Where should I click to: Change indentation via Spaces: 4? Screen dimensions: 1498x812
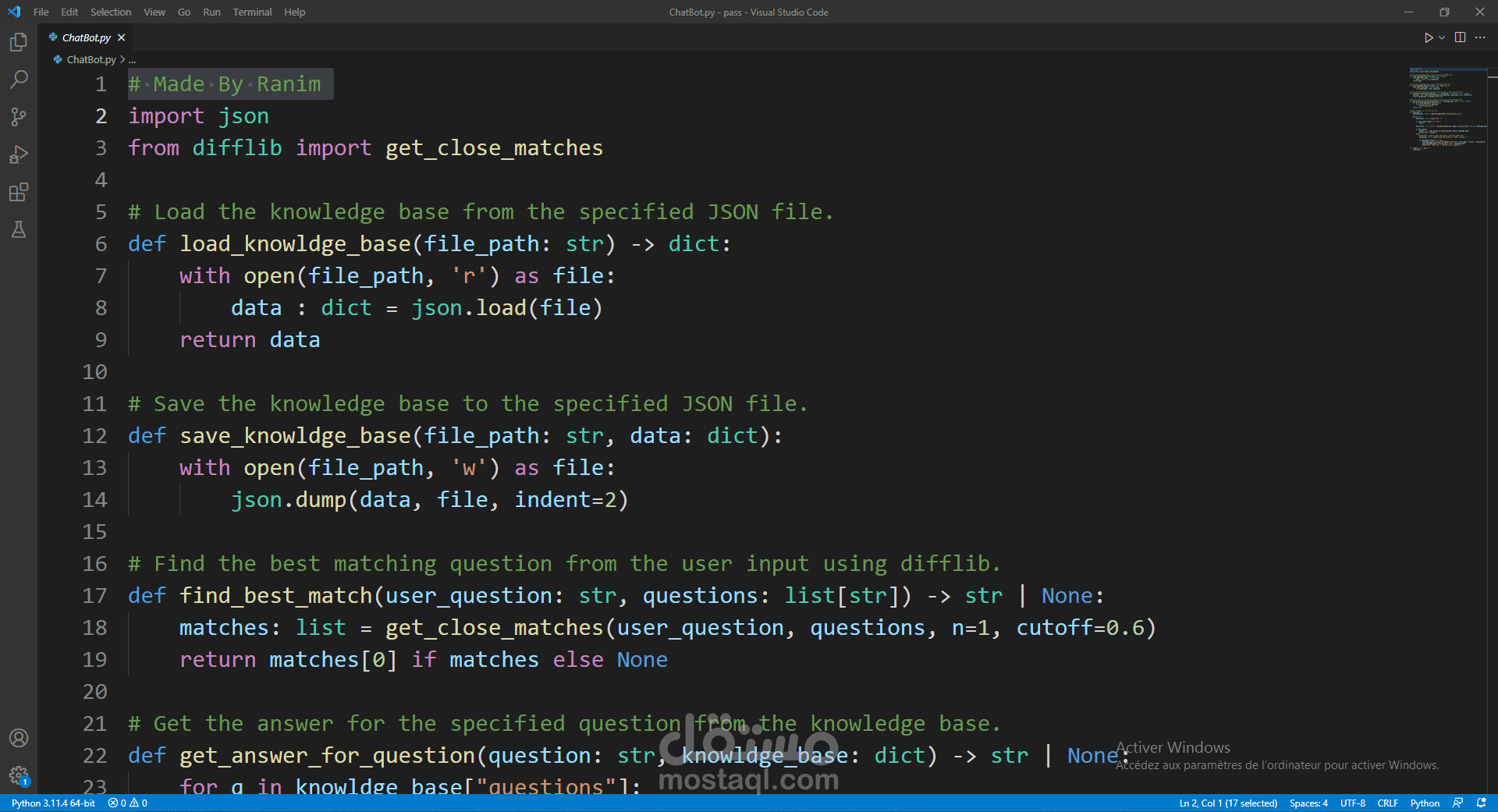point(1308,803)
